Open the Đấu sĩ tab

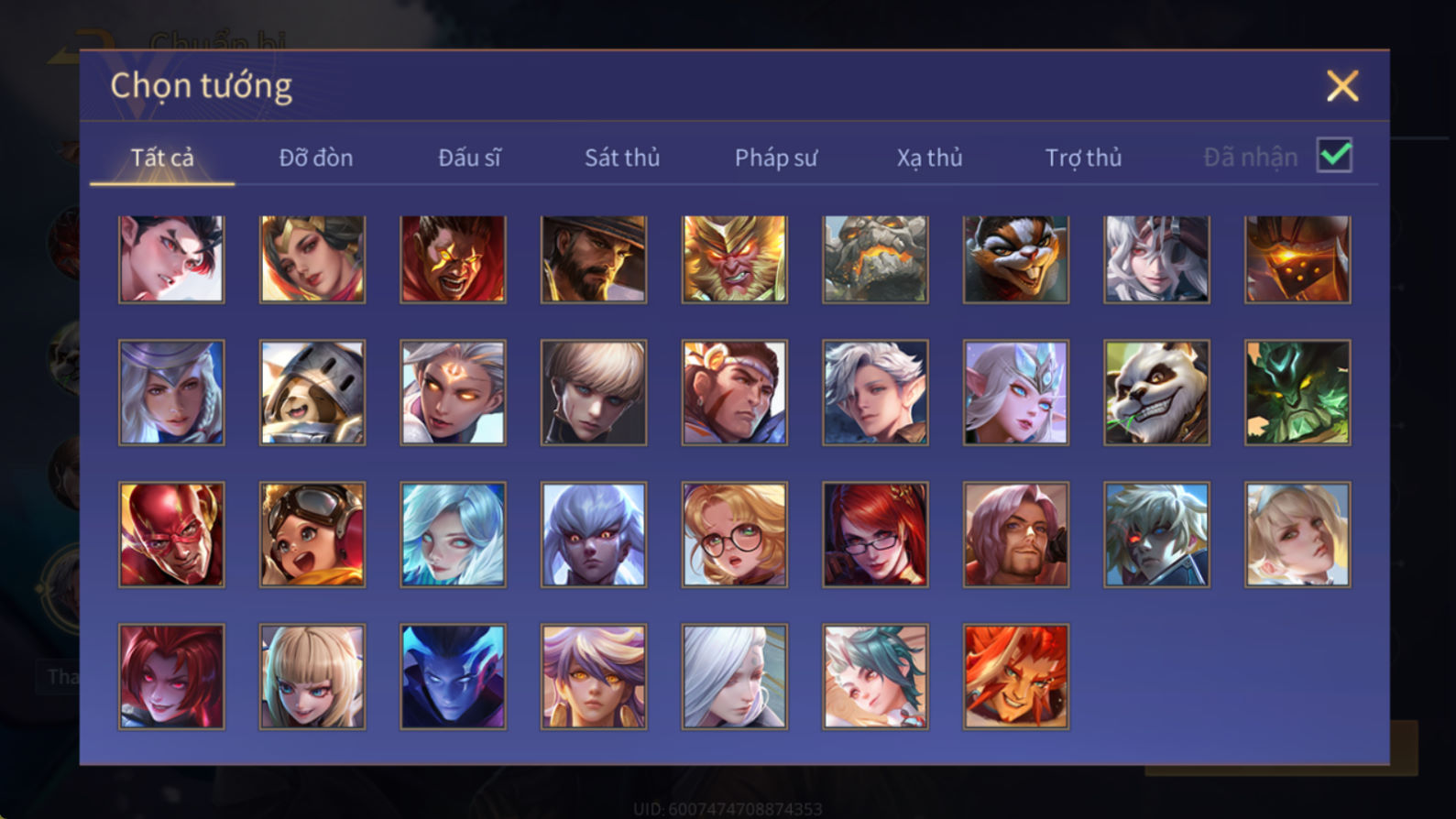tap(469, 158)
